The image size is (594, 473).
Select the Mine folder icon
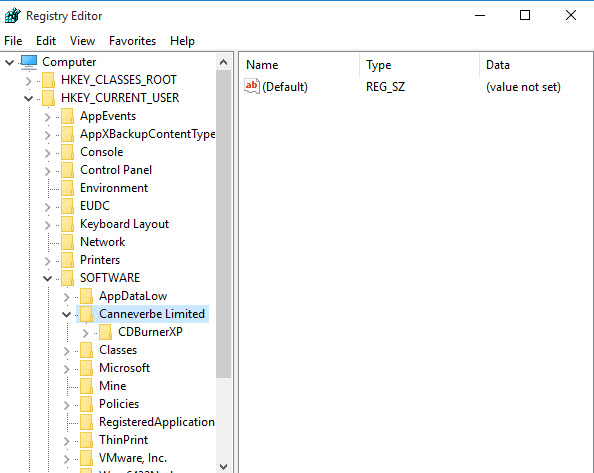tap(86, 386)
